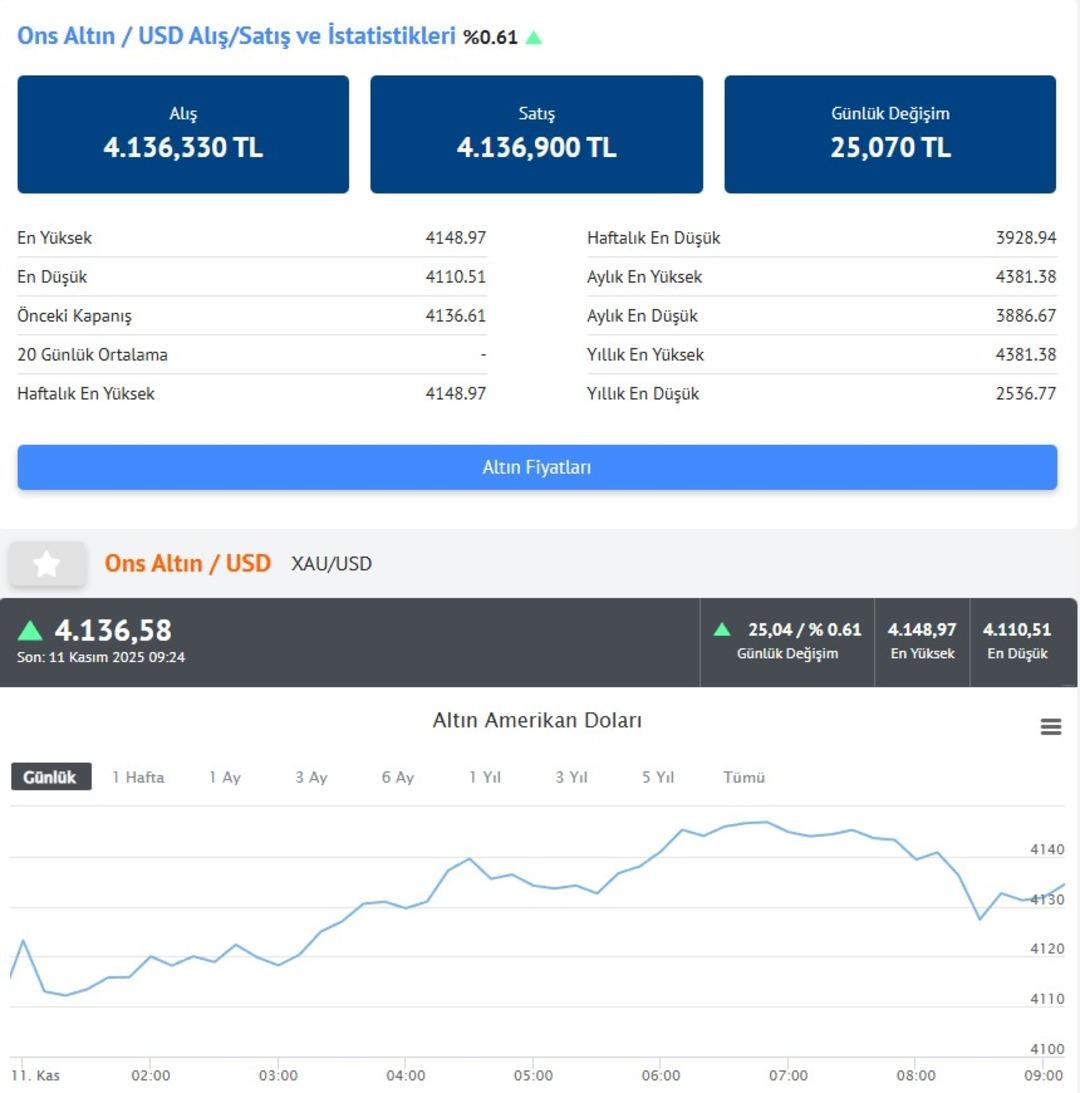Click the 07:00 peak on chart line

[766, 822]
